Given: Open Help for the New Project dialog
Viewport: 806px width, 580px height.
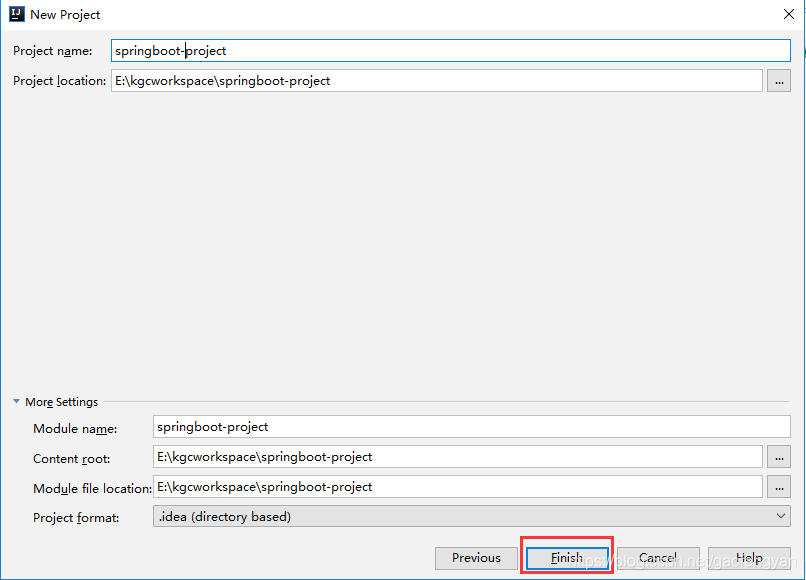Looking at the screenshot, I should point(749,558).
